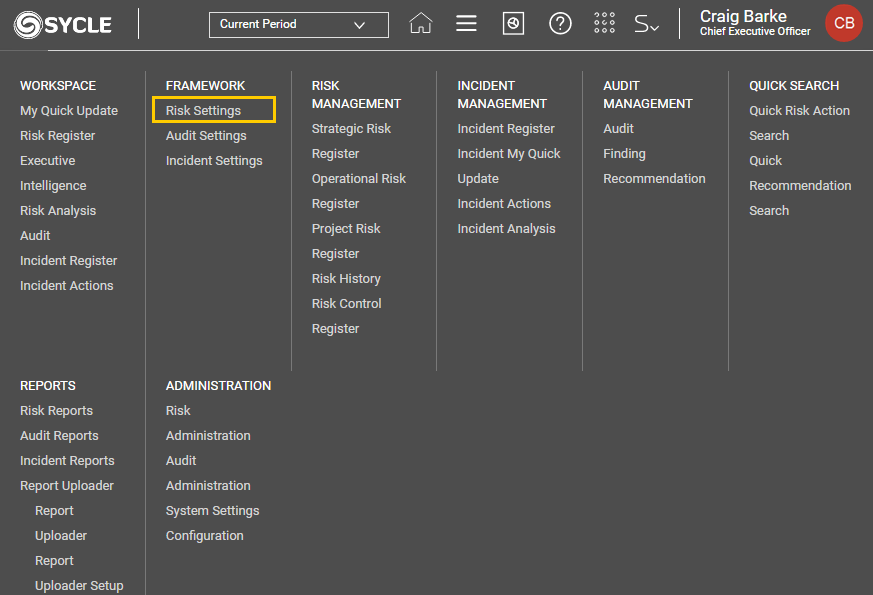Open My Quick Update in Workspace
Viewport: 873px width, 595px height.
(69, 111)
